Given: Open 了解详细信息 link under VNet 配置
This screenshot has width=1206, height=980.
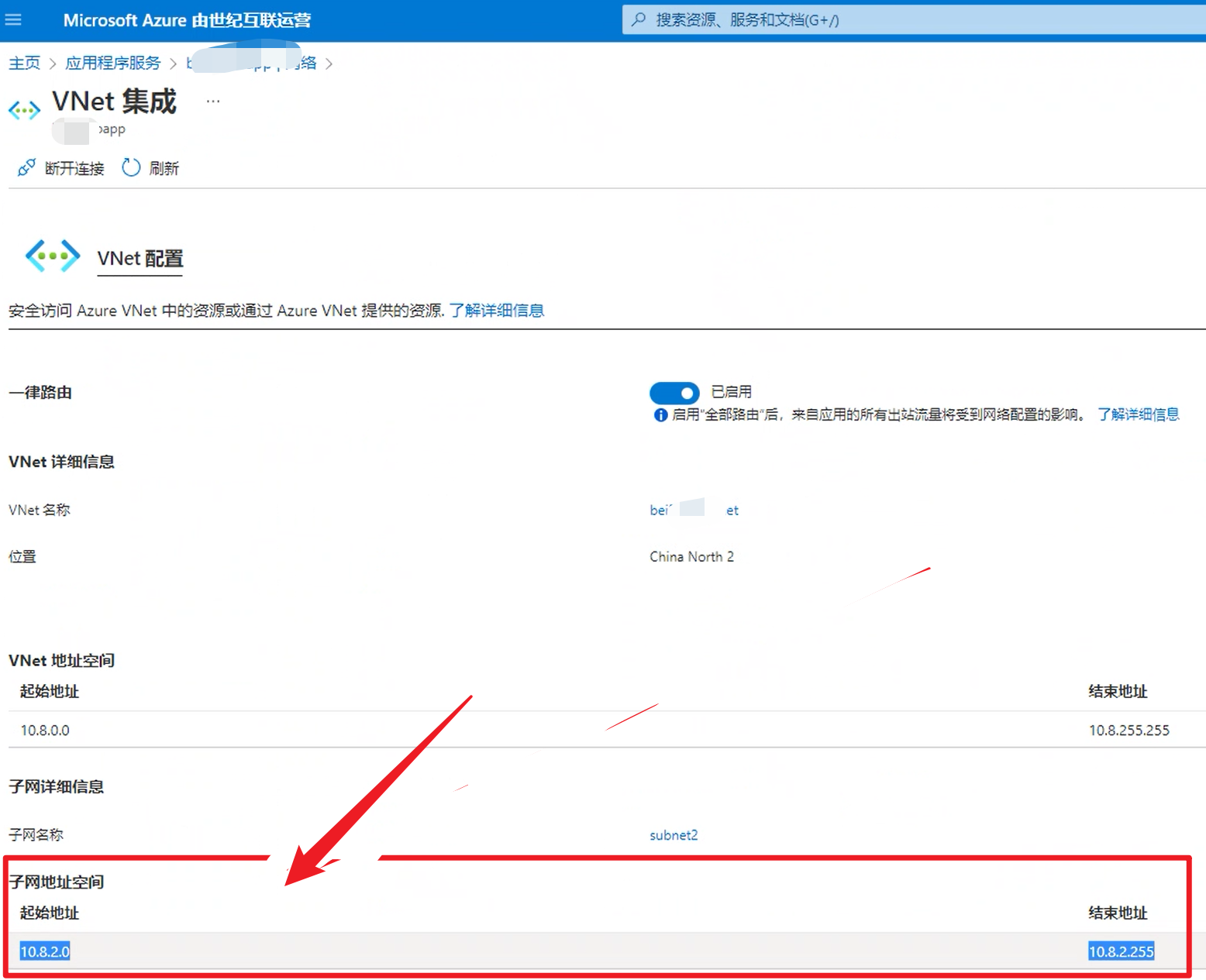Looking at the screenshot, I should point(496,311).
